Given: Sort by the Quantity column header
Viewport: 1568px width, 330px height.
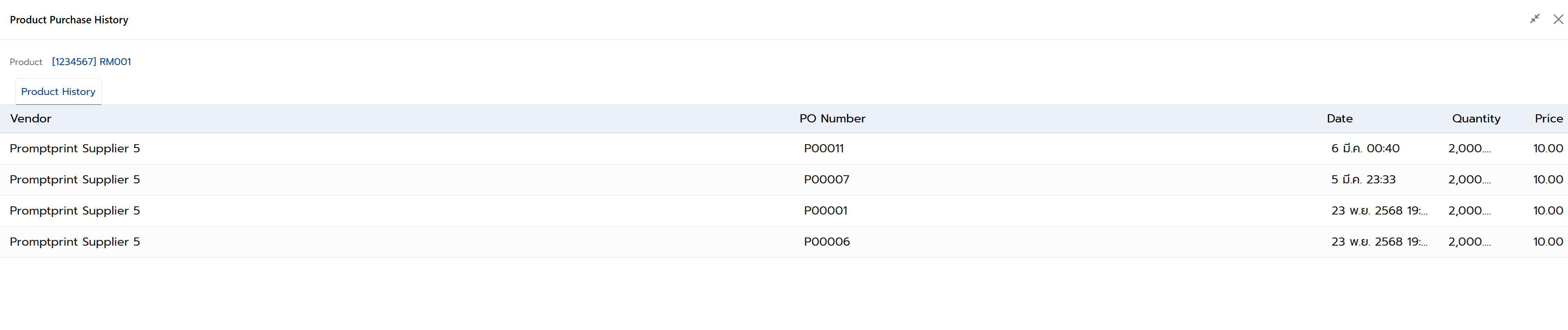Looking at the screenshot, I should click(x=1475, y=118).
